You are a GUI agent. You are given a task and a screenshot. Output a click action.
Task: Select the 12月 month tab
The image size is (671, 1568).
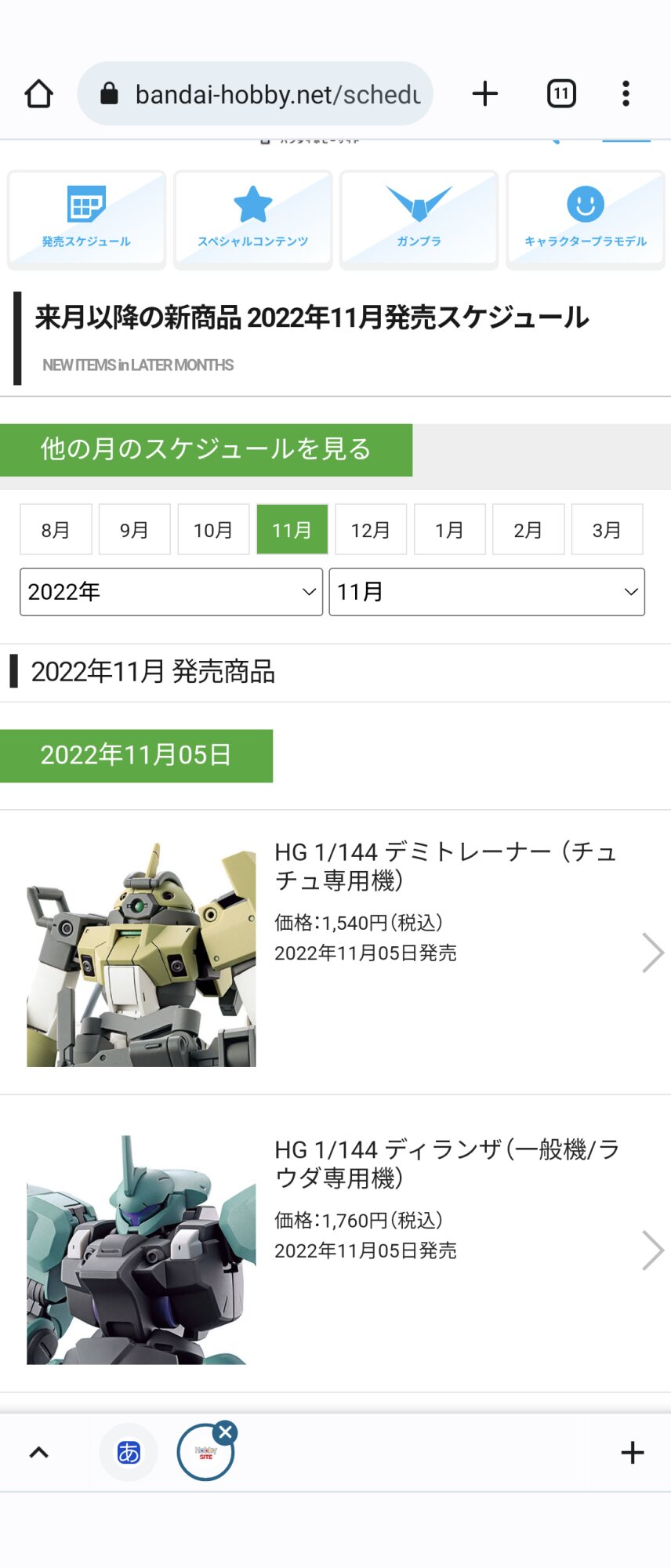pyautogui.click(x=371, y=530)
